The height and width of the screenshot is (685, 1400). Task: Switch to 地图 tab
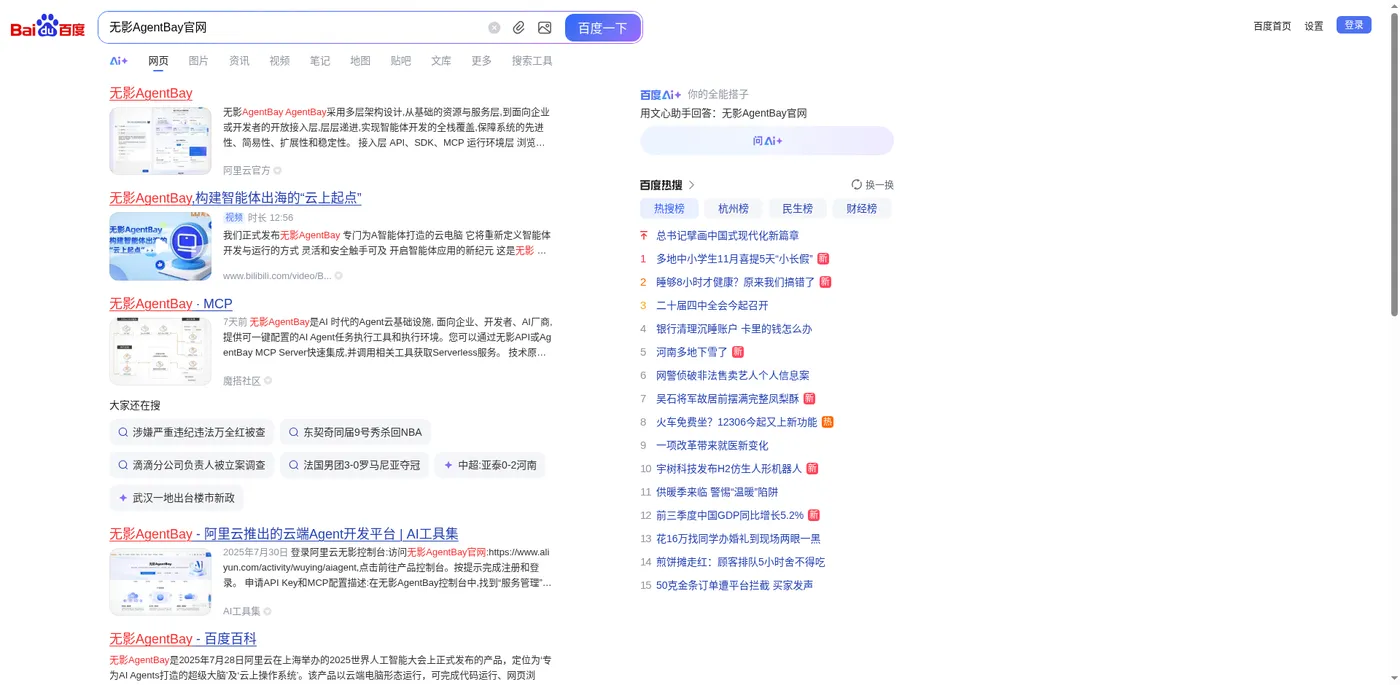(x=360, y=61)
